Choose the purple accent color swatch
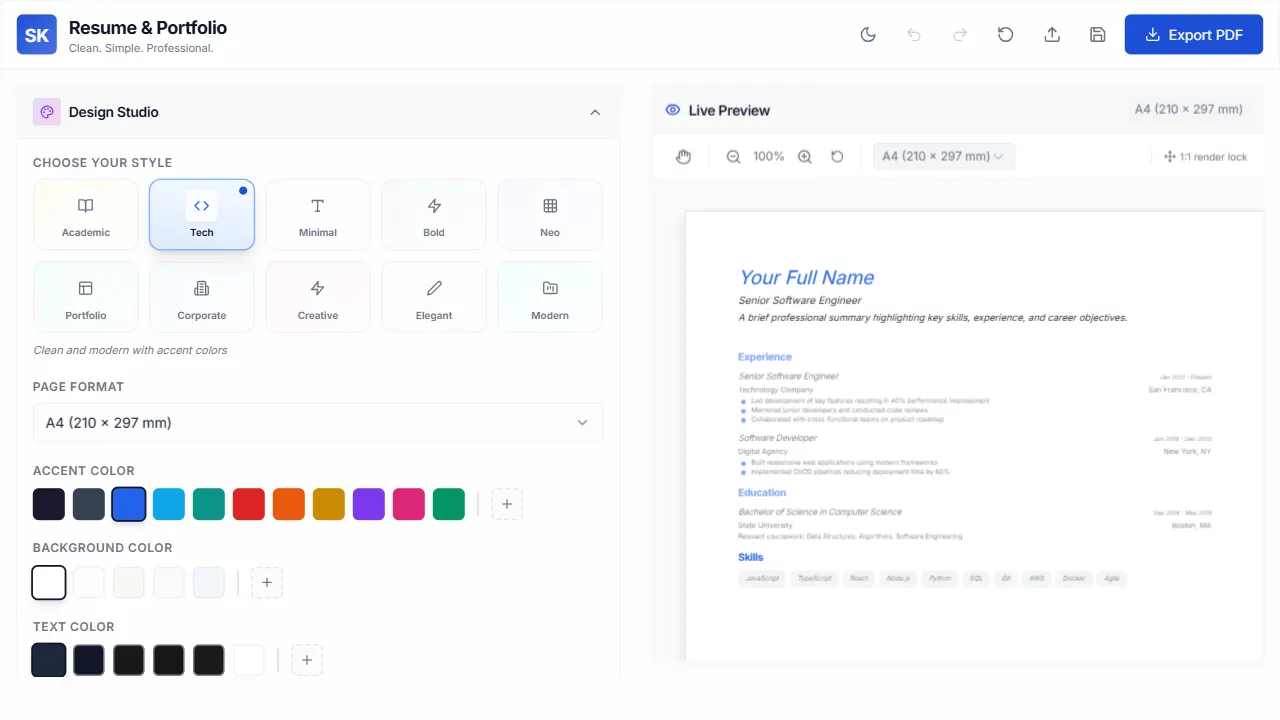Image resolution: width=1280 pixels, height=720 pixels. tap(369, 504)
